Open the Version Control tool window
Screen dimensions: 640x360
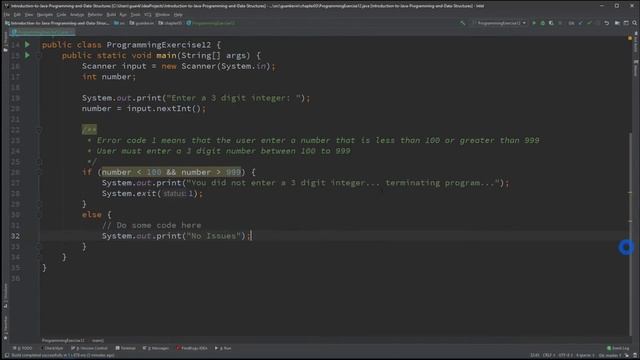click(89, 348)
